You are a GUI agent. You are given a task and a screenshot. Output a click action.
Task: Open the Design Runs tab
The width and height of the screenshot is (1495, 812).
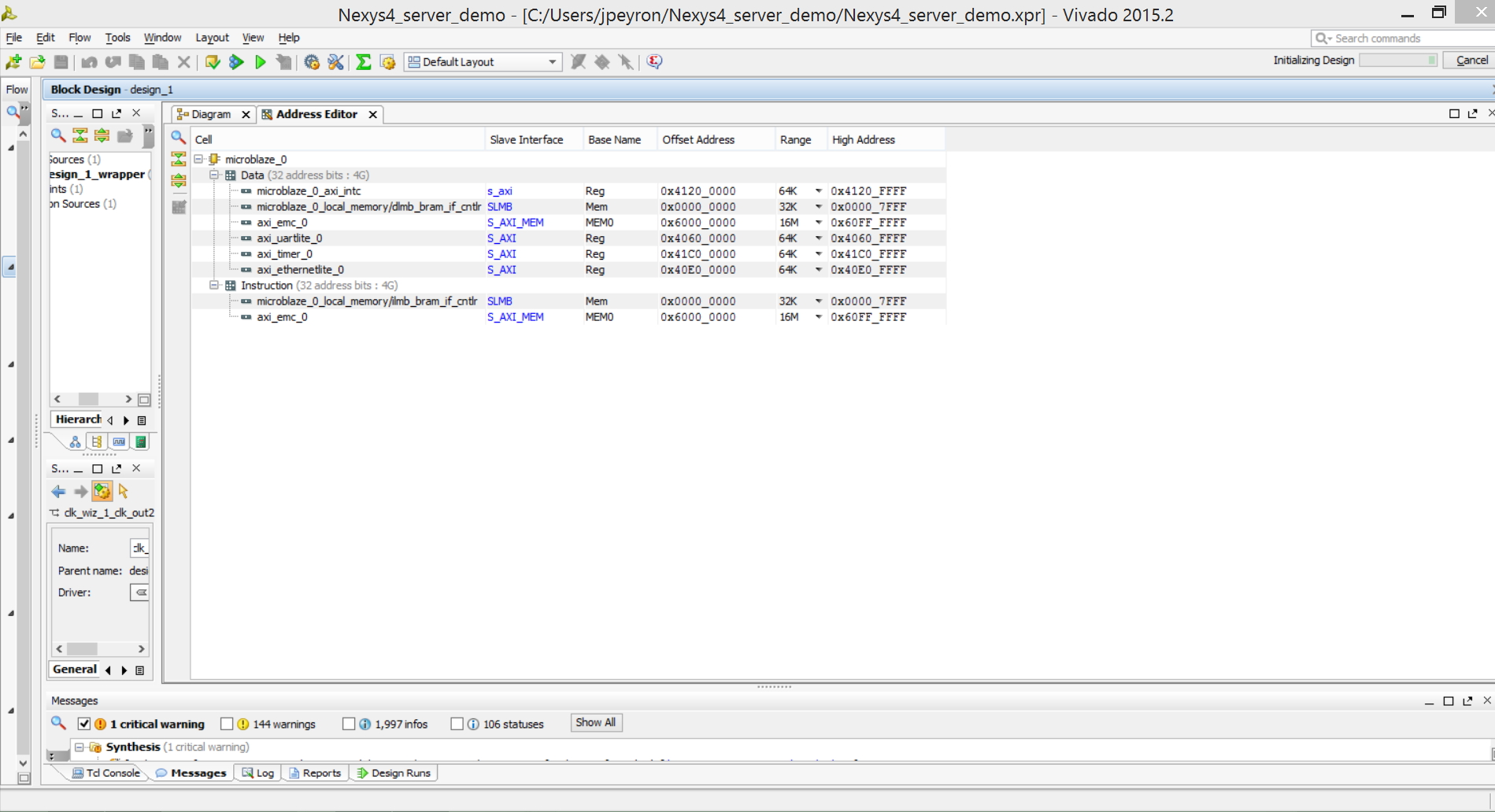click(394, 773)
